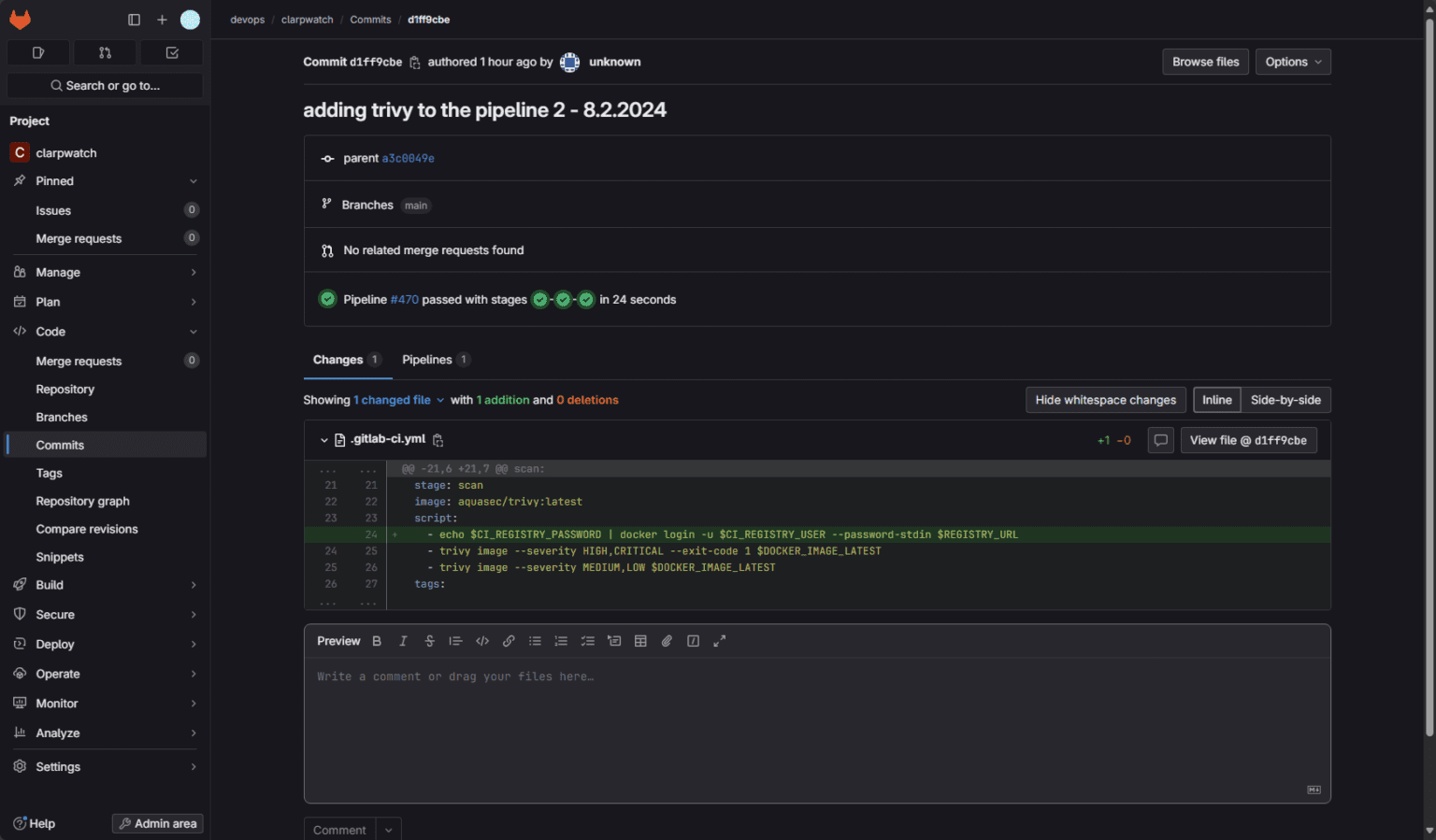The width and height of the screenshot is (1436, 840).
Task: Click the page vertical scrollbar
Action: (1429, 378)
